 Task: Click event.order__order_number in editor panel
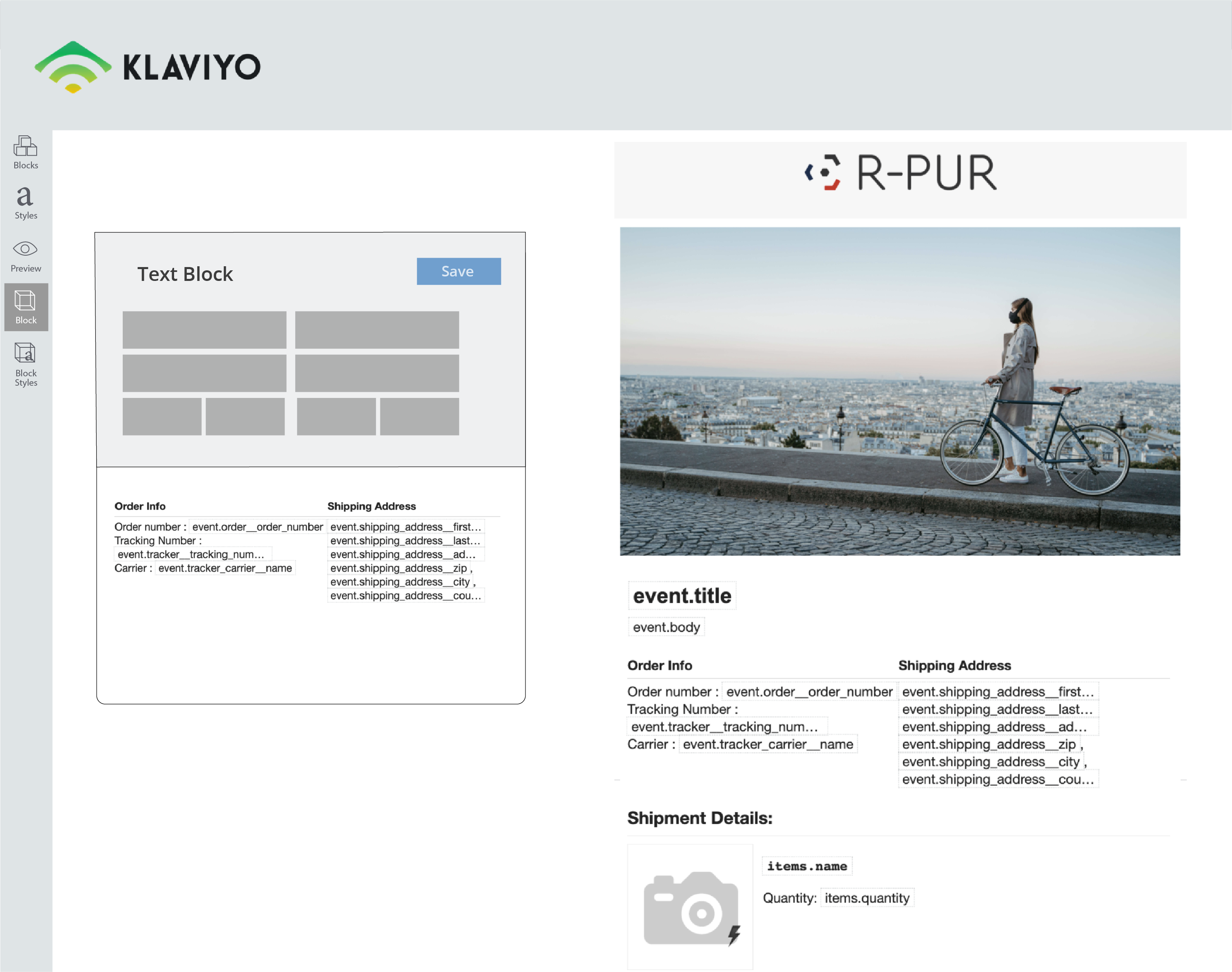pos(257,527)
